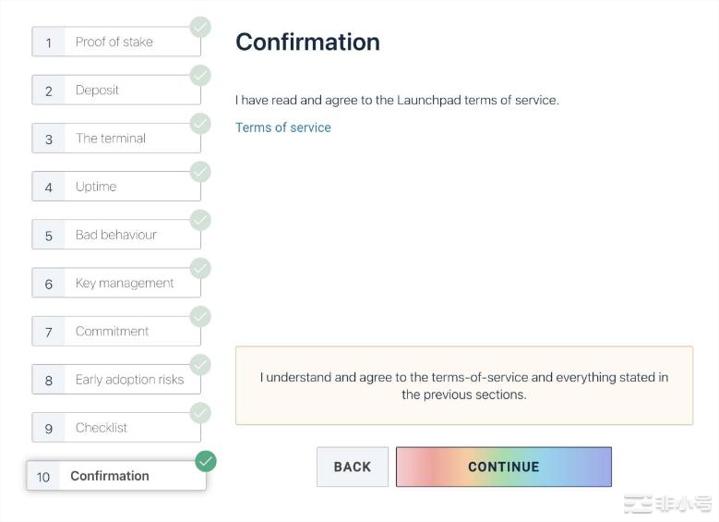Select step 10 Confirmation
The image size is (719, 522).
115,476
